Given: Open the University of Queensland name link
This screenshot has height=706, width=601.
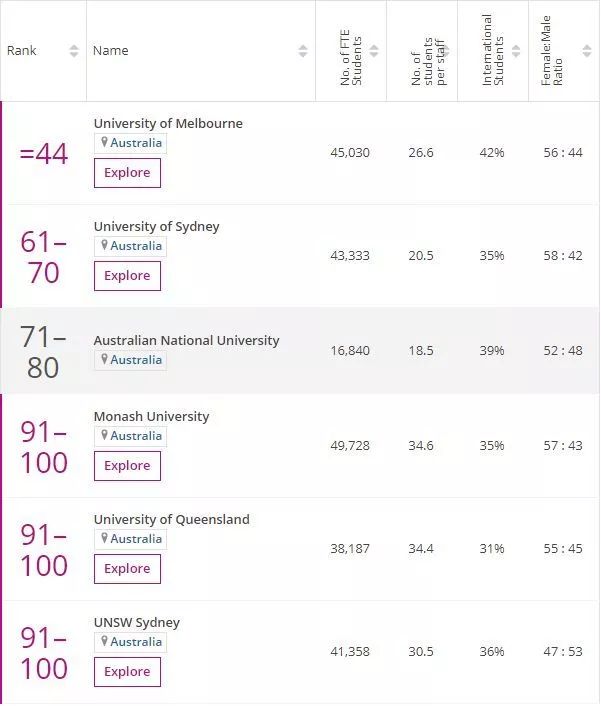Looking at the screenshot, I should 171,519.
